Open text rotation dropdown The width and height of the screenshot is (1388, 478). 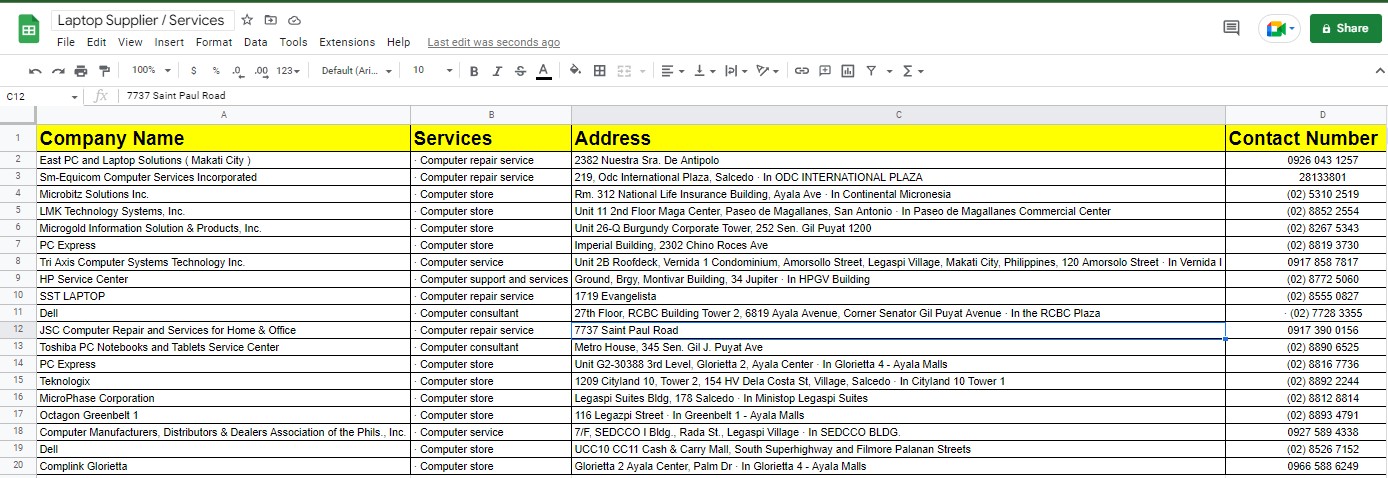click(767, 71)
